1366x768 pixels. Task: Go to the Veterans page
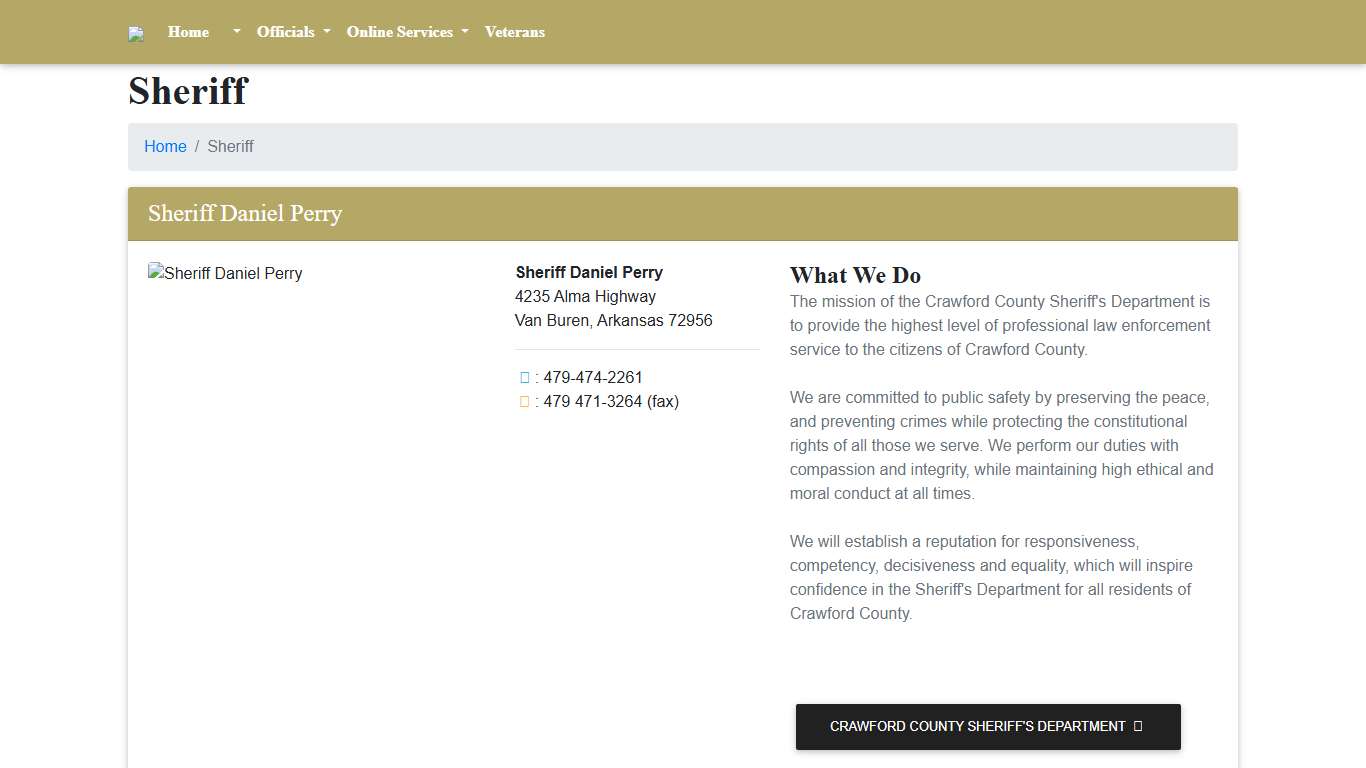(514, 32)
